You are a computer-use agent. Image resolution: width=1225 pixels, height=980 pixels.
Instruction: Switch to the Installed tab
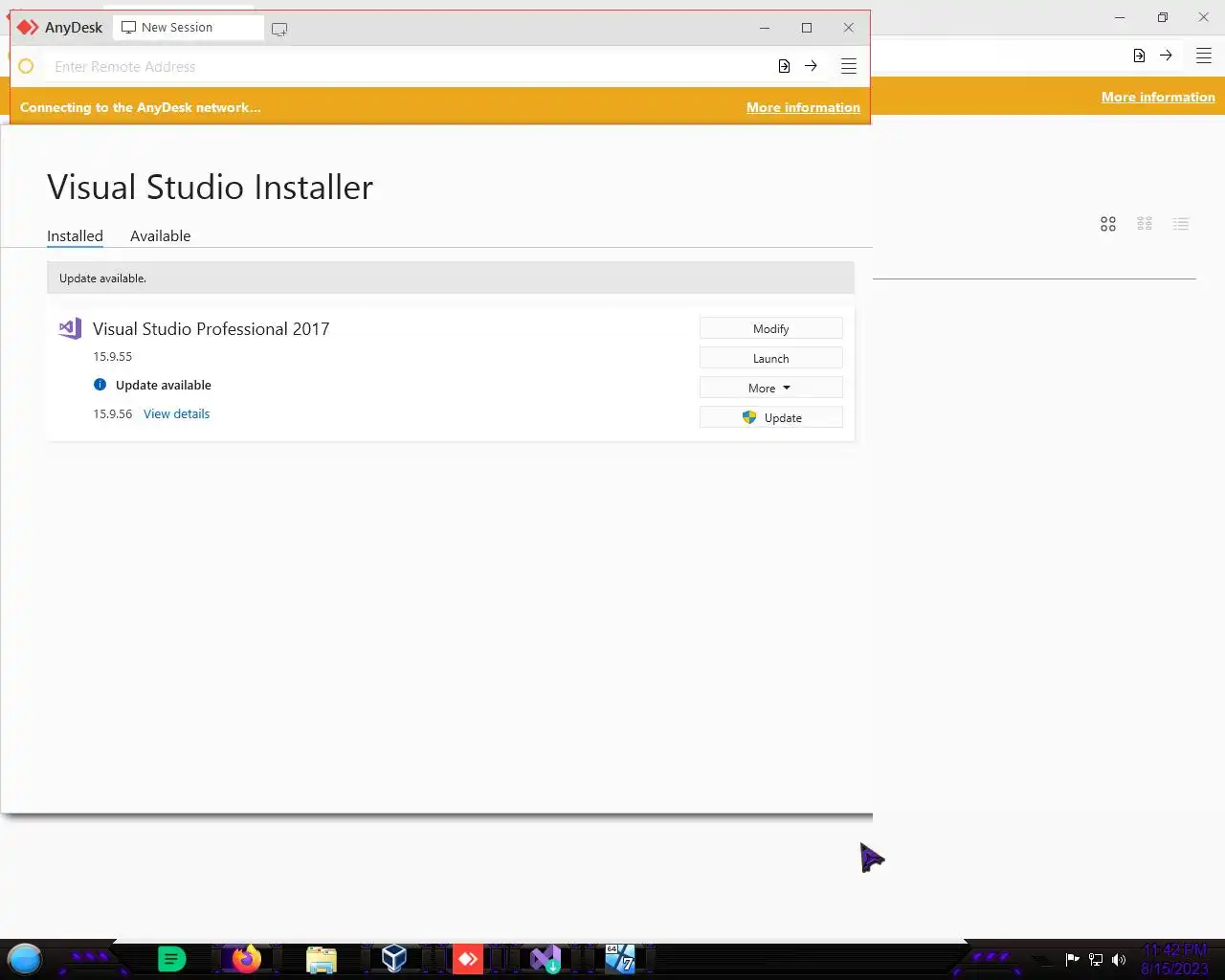[75, 235]
